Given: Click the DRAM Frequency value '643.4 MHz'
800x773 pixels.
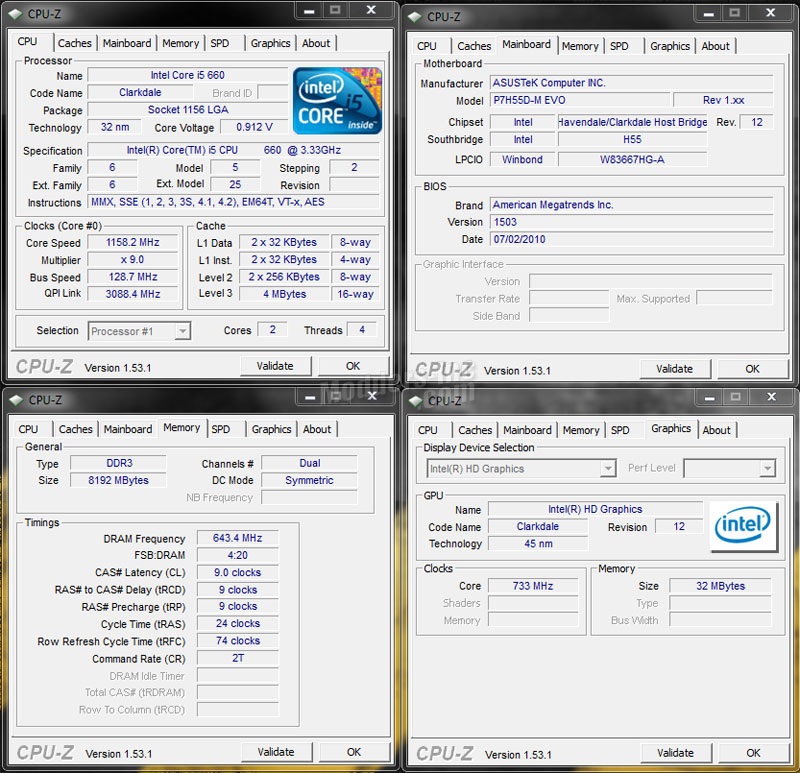Looking at the screenshot, I should 238,538.
